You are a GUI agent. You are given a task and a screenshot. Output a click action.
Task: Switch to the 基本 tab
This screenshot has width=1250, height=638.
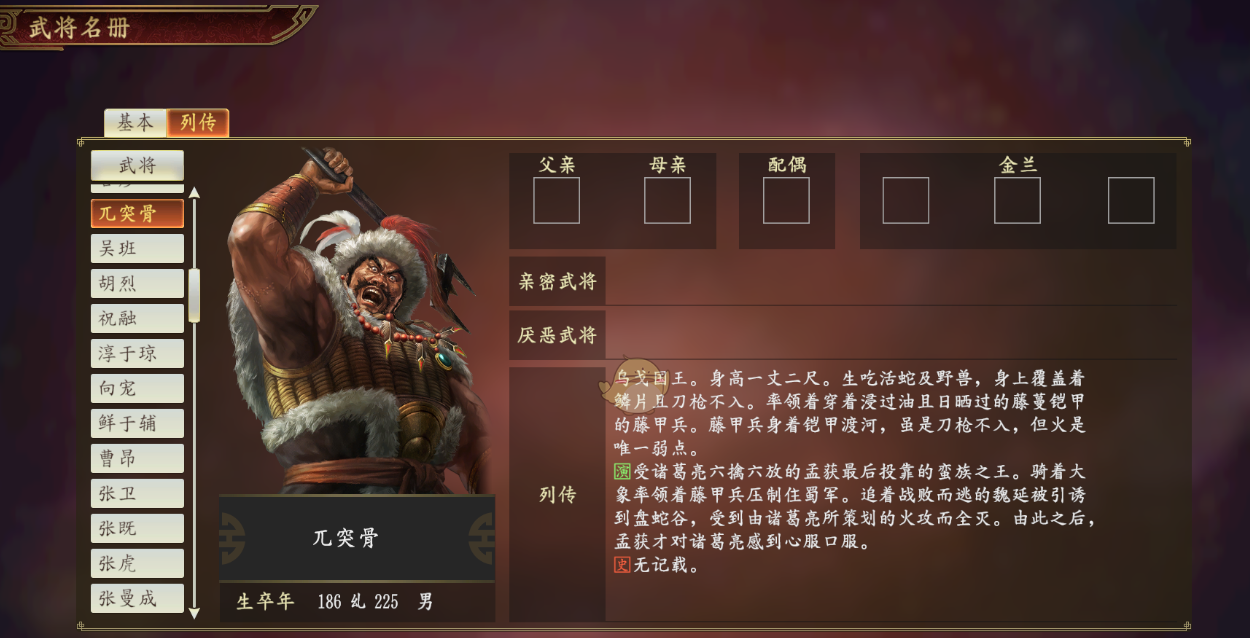[136, 122]
